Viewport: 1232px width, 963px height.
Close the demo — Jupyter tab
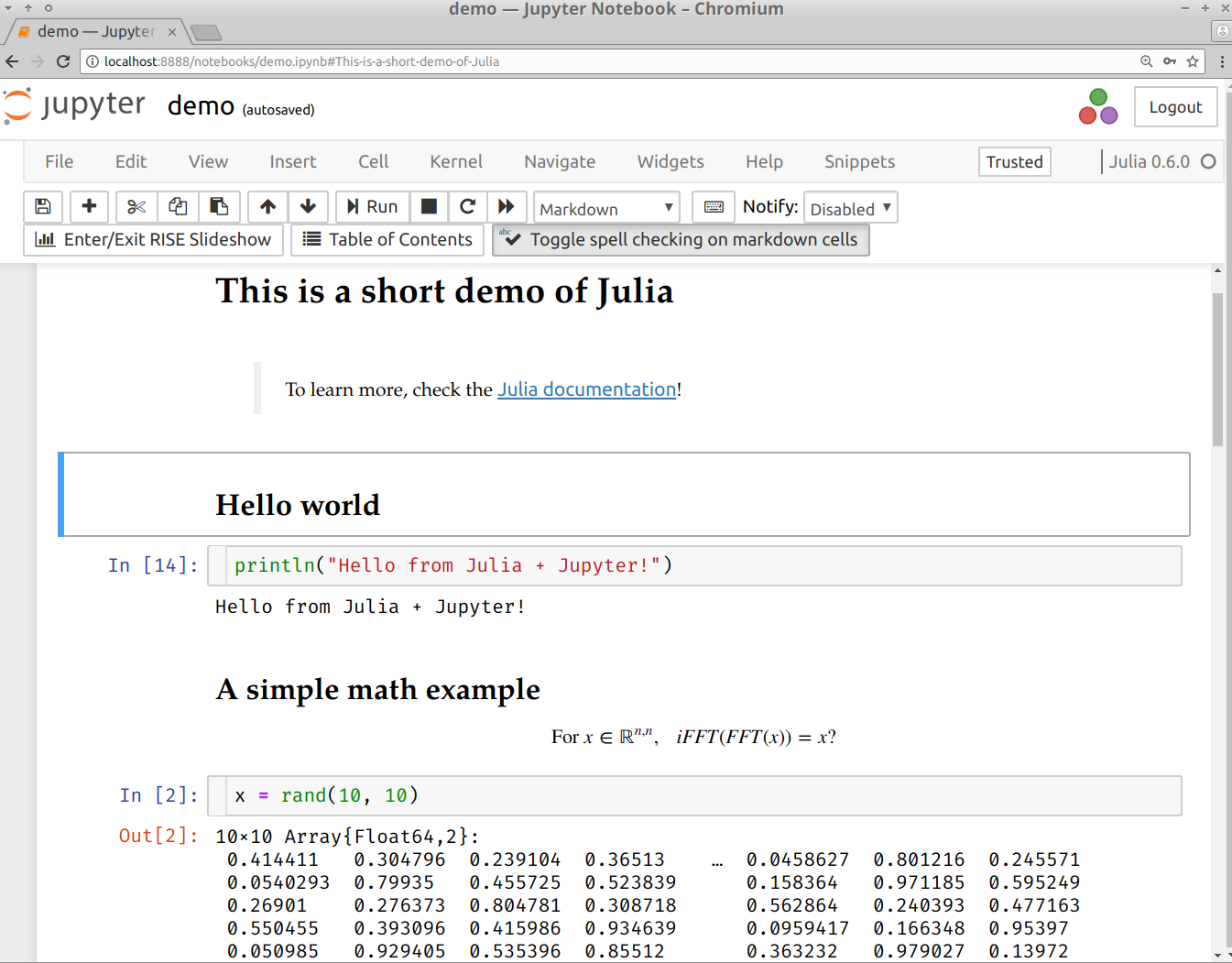171,32
